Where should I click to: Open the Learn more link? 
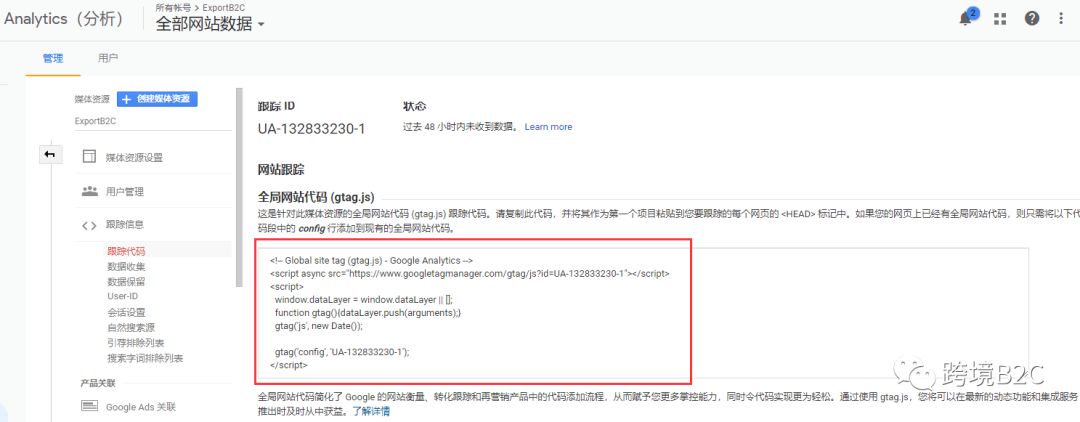click(x=548, y=127)
